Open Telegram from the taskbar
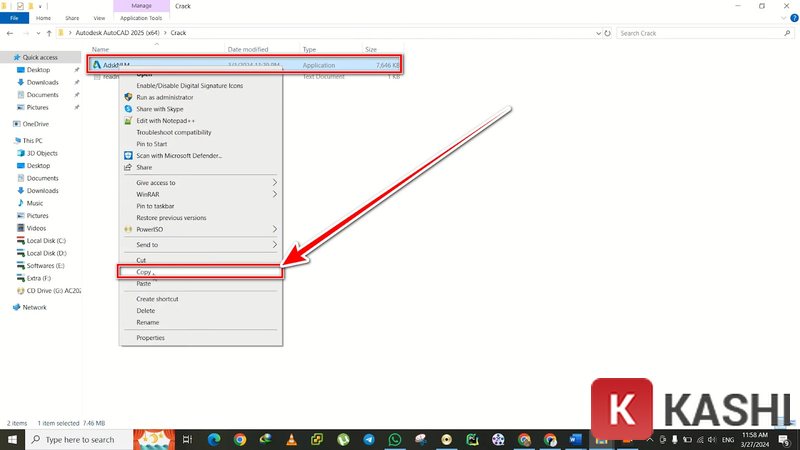The width and height of the screenshot is (800, 450). tap(369, 439)
